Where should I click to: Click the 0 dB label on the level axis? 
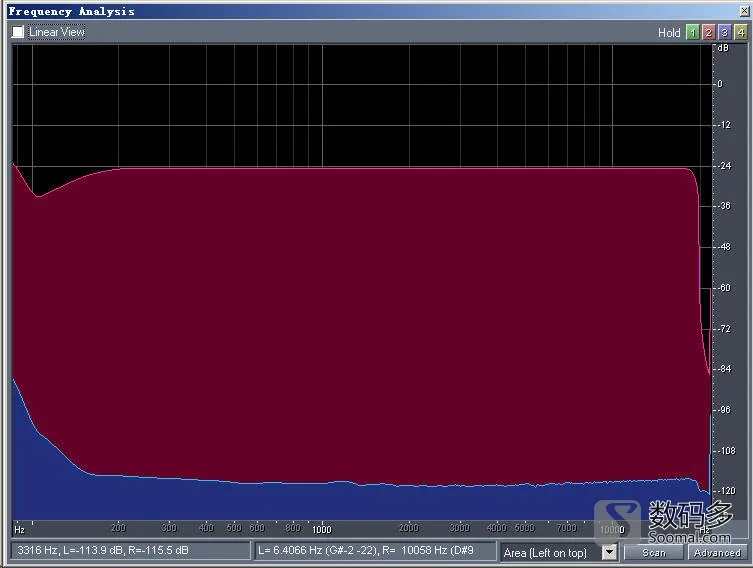(x=720, y=84)
